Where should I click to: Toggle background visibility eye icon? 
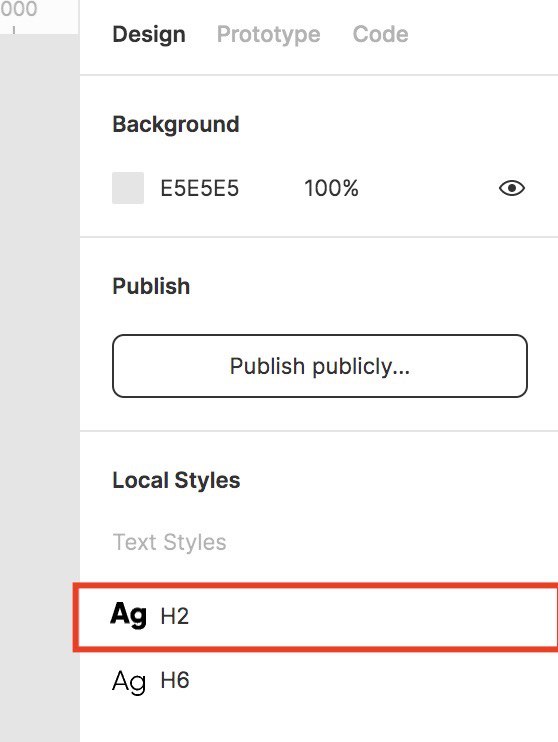[512, 188]
